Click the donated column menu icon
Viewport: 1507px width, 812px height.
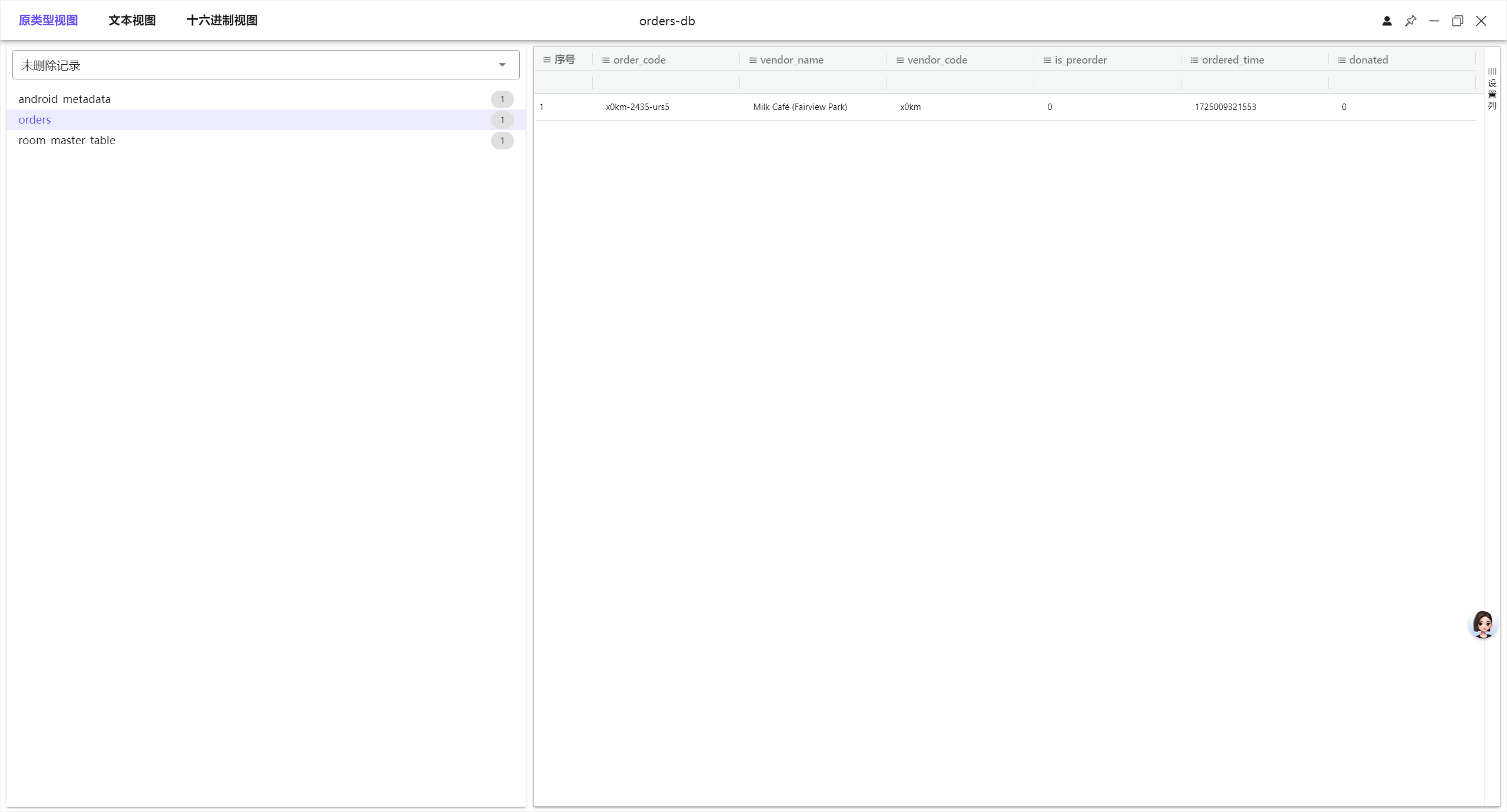(x=1342, y=60)
